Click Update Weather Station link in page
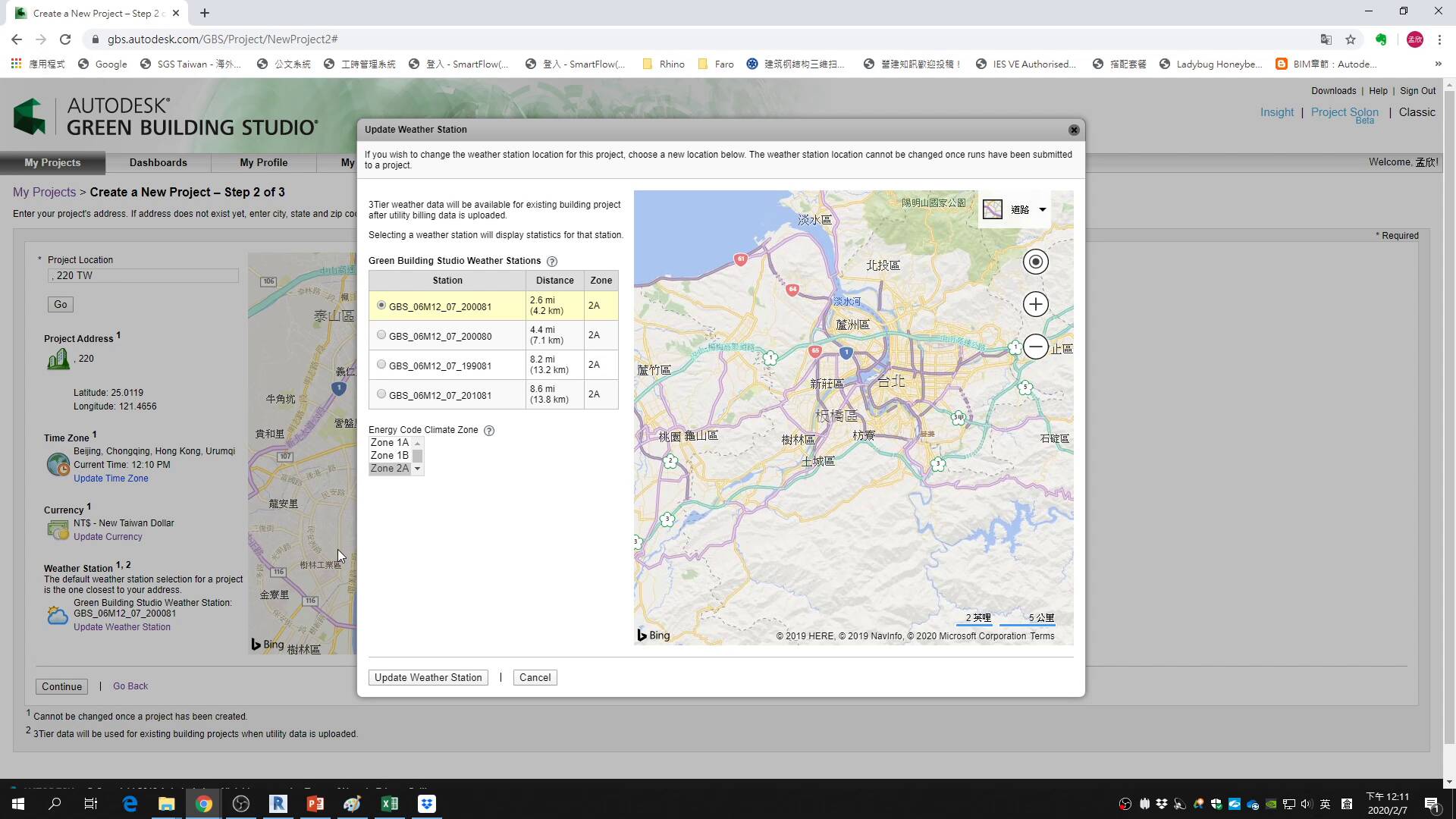 (122, 627)
